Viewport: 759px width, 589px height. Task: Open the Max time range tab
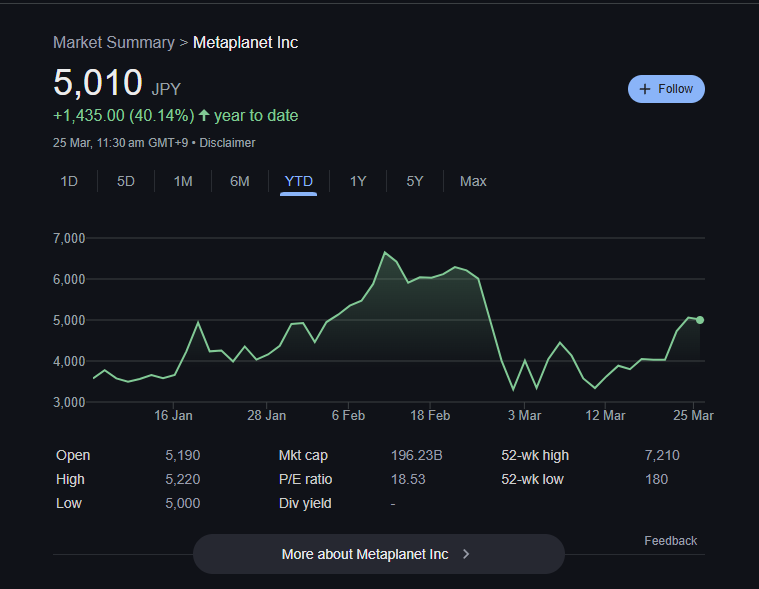pos(473,181)
